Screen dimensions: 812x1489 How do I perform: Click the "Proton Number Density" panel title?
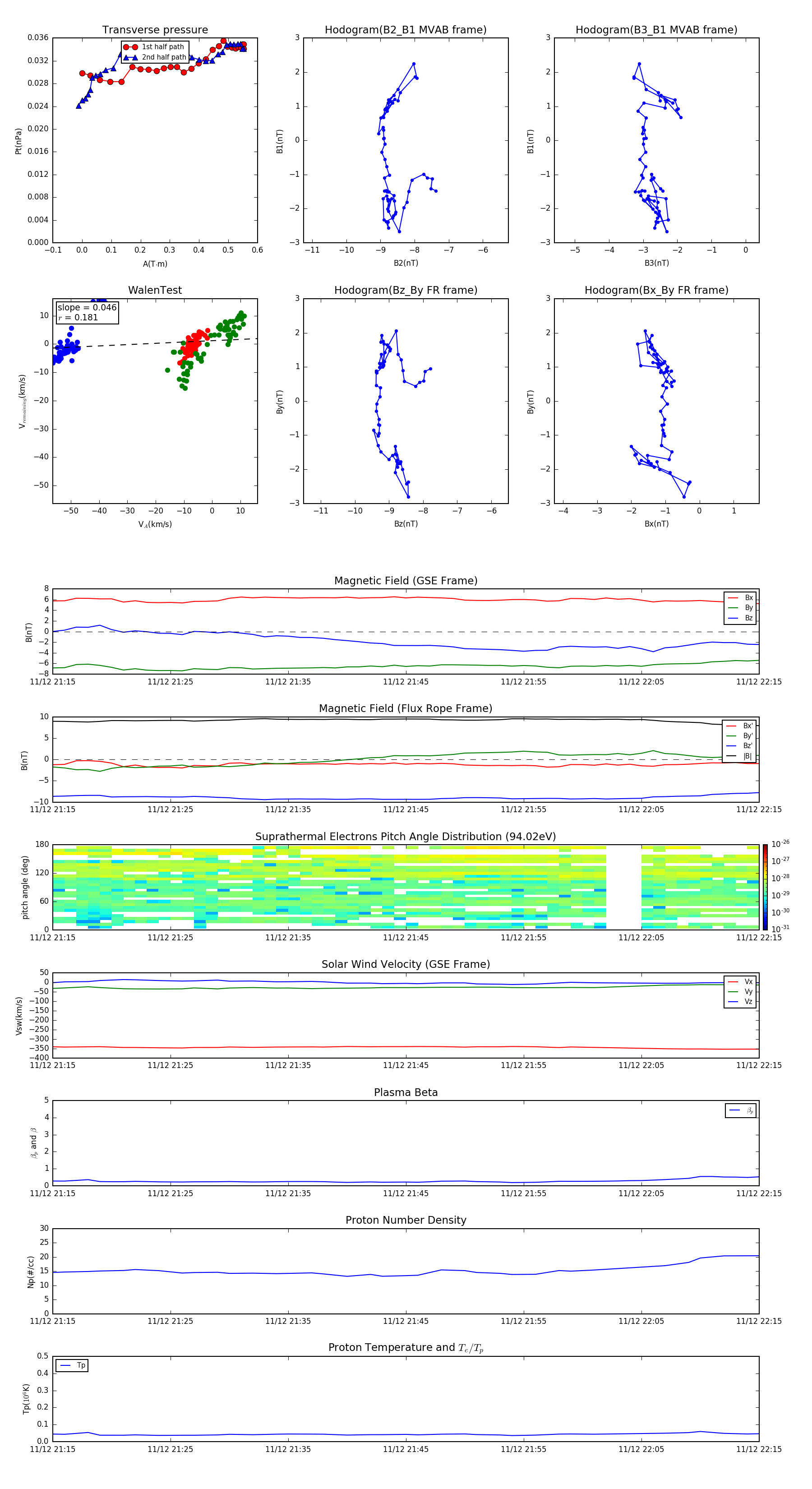(406, 1220)
